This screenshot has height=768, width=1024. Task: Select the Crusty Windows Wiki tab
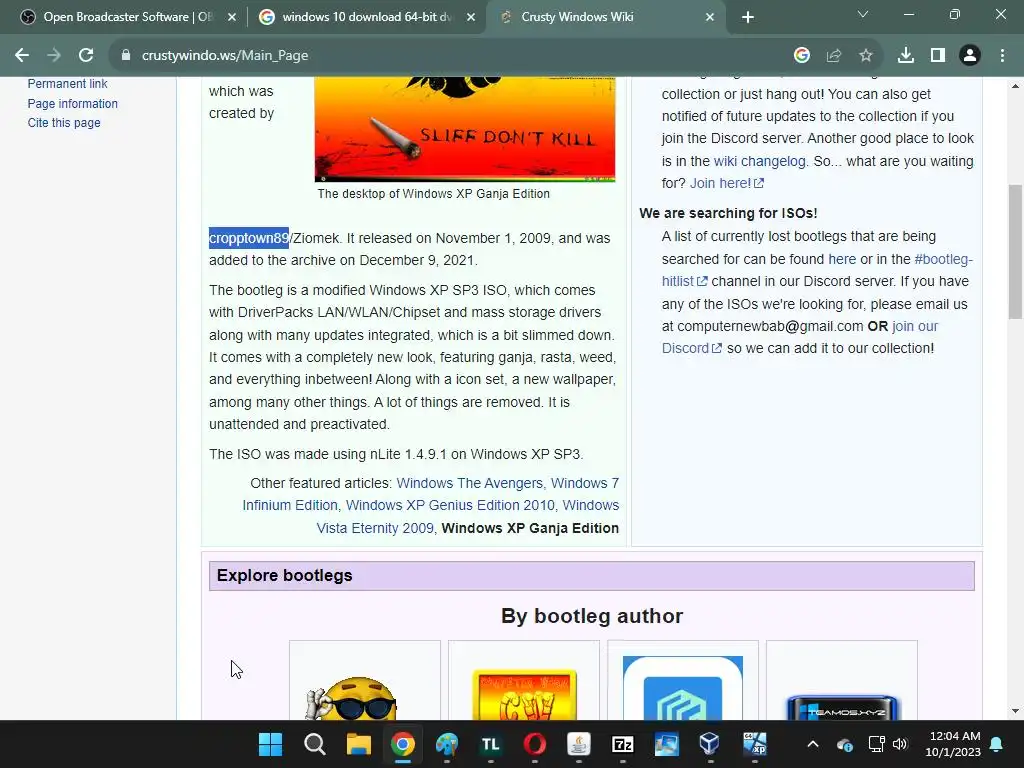[605, 17]
